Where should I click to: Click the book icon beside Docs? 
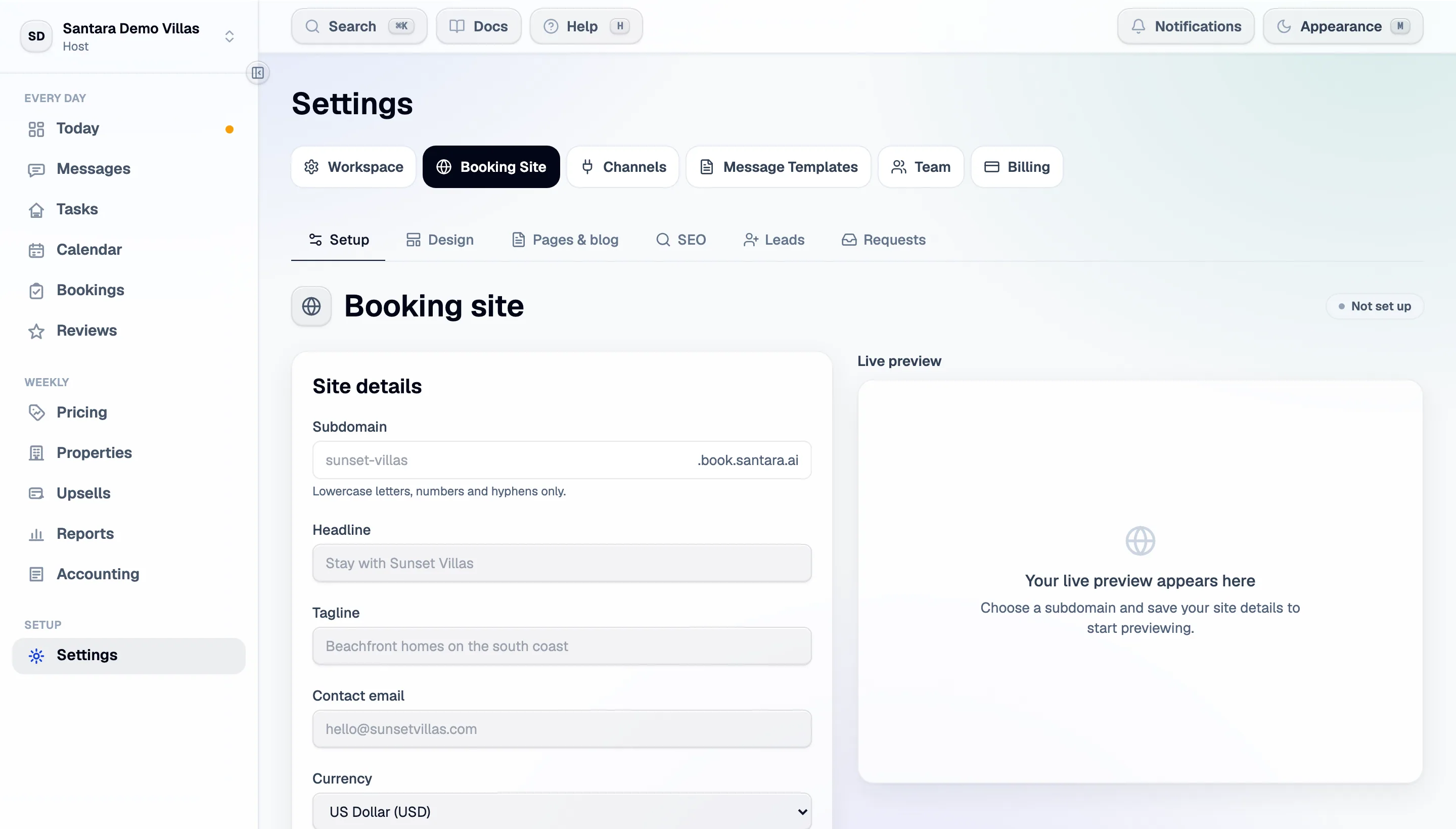click(457, 26)
